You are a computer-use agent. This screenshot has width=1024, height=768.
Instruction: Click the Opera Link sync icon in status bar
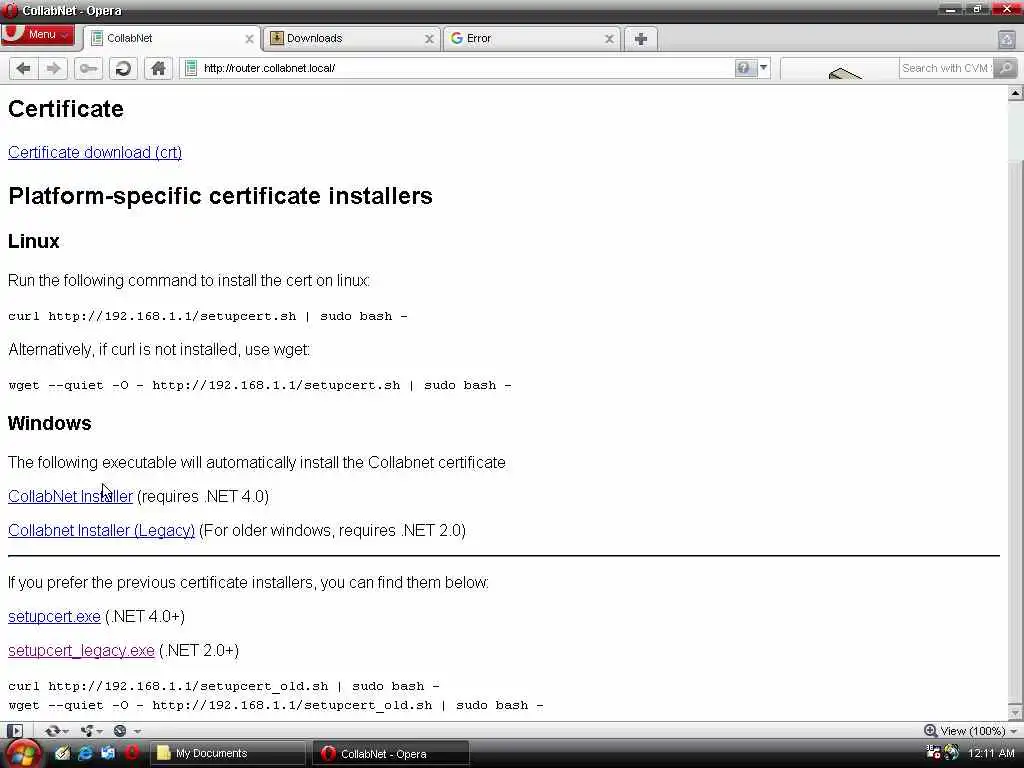pyautogui.click(x=52, y=731)
